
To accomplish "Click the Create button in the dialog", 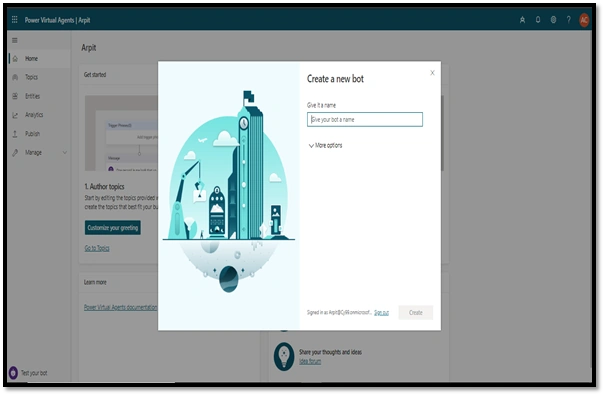I will [x=416, y=313].
